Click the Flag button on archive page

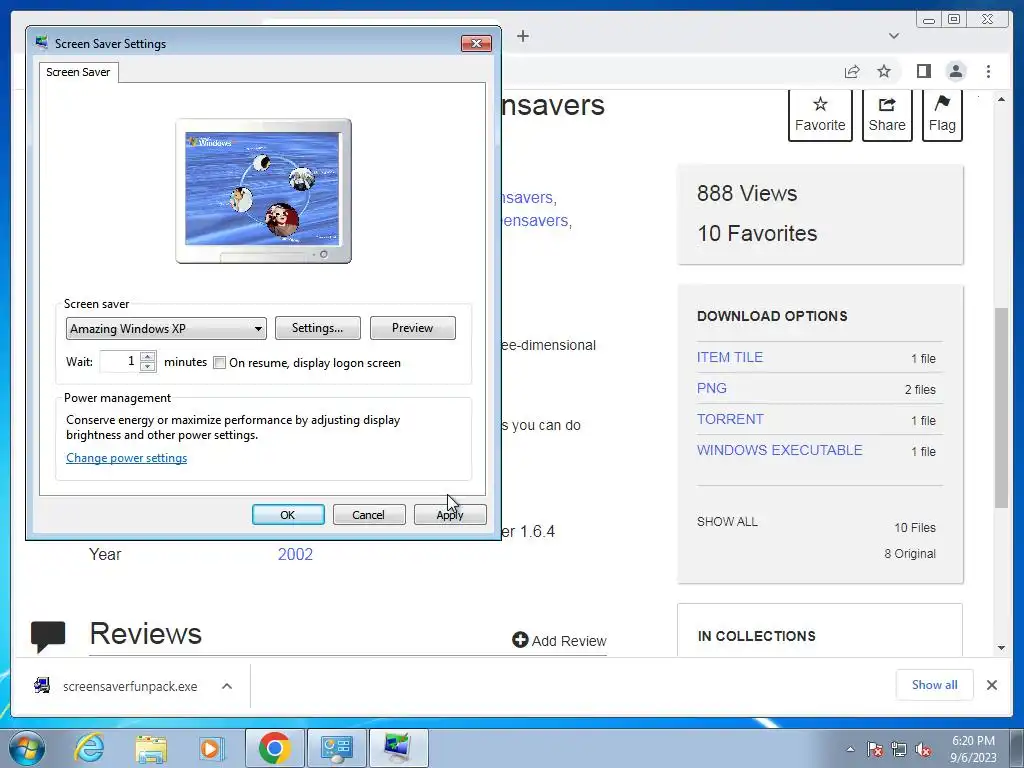[x=942, y=115]
